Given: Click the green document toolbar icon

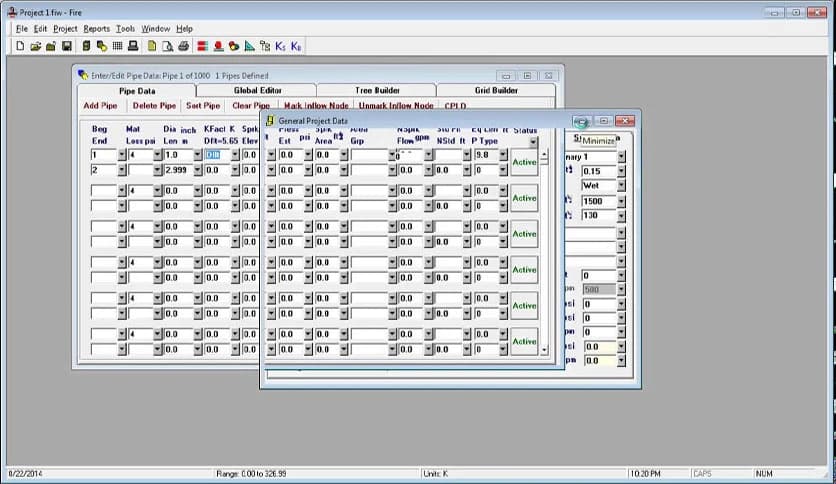Looking at the screenshot, I should pyautogui.click(x=86, y=46).
